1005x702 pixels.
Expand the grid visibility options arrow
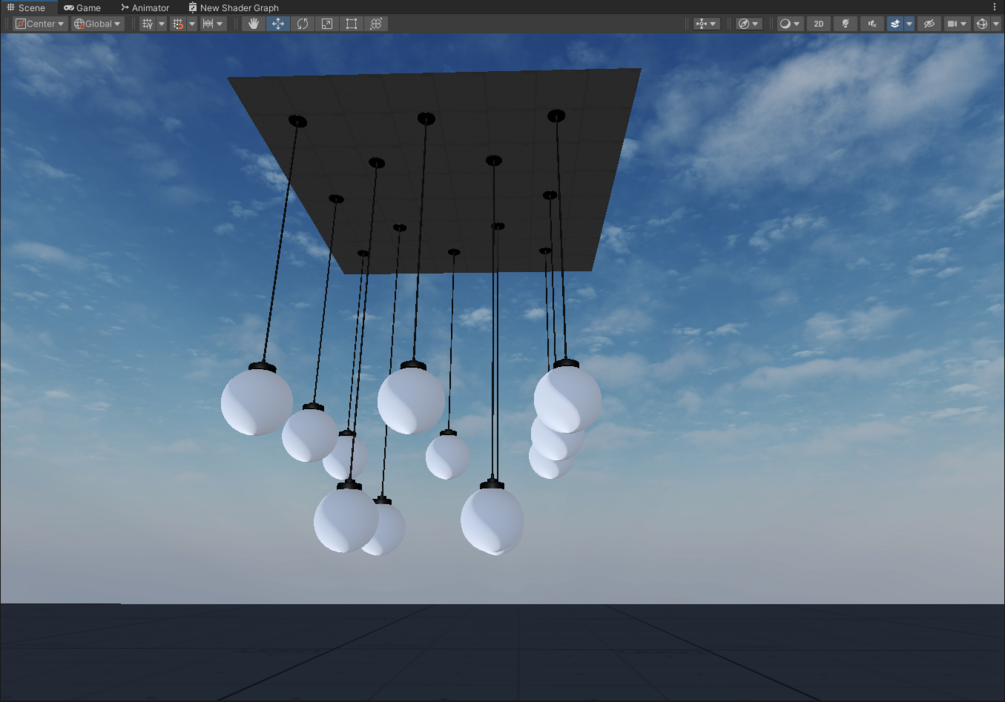click(x=162, y=24)
